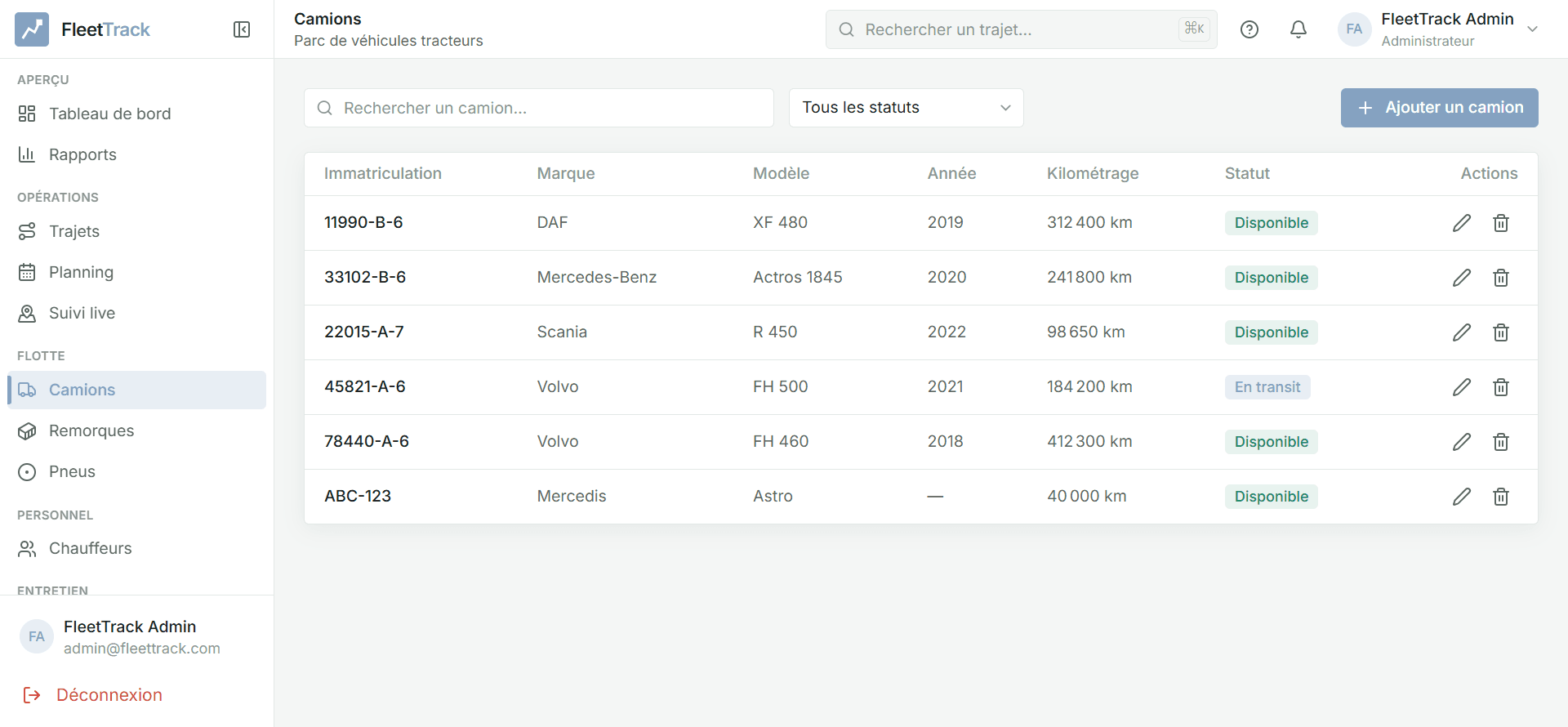
Task: Edit truck 45821-A-6 with pencil icon
Action: 1462,387
